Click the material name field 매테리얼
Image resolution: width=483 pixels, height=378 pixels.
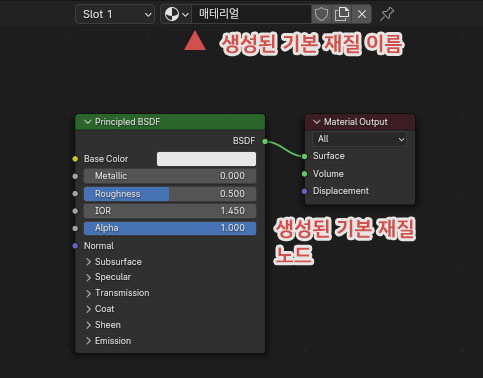click(251, 14)
